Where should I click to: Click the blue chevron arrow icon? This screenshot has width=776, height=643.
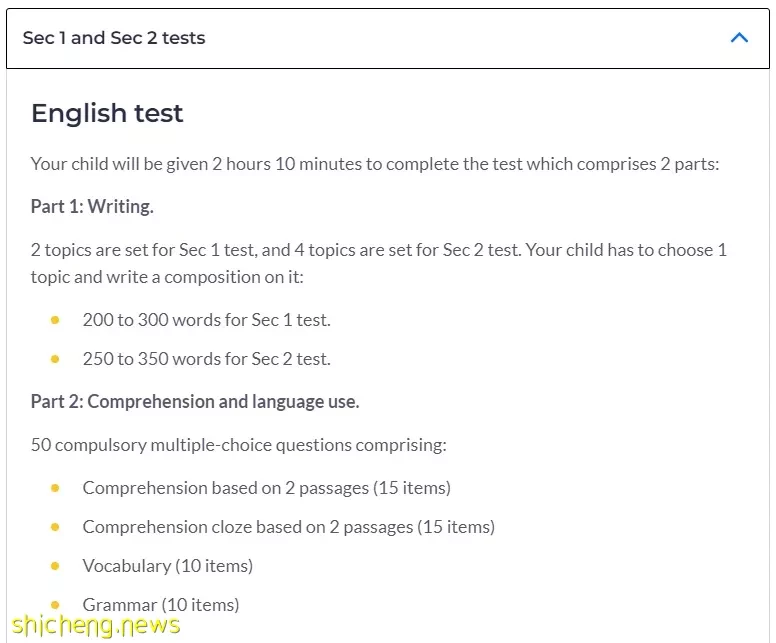click(739, 38)
